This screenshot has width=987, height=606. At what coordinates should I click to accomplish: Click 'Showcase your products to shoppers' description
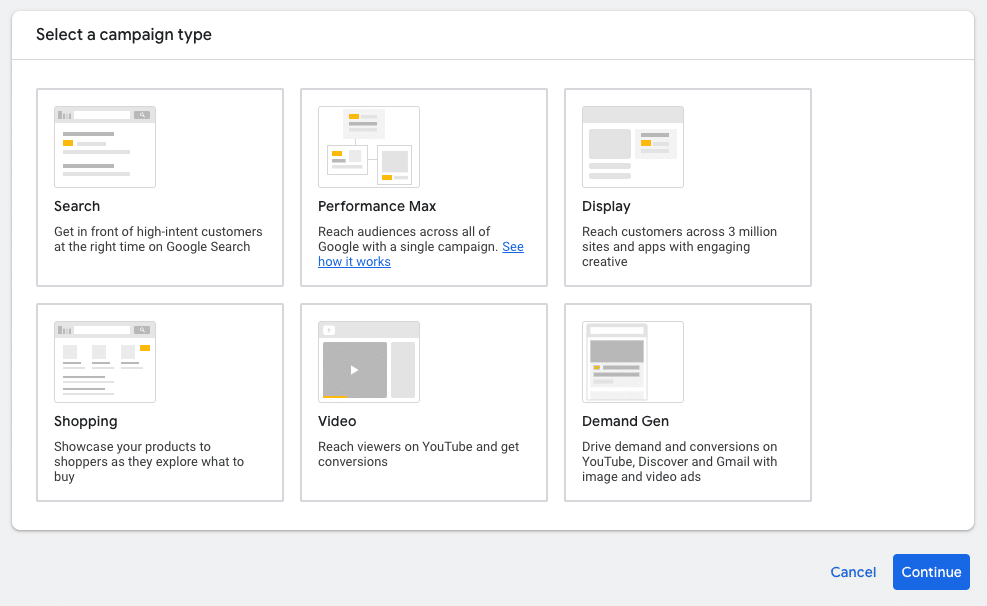coord(149,462)
